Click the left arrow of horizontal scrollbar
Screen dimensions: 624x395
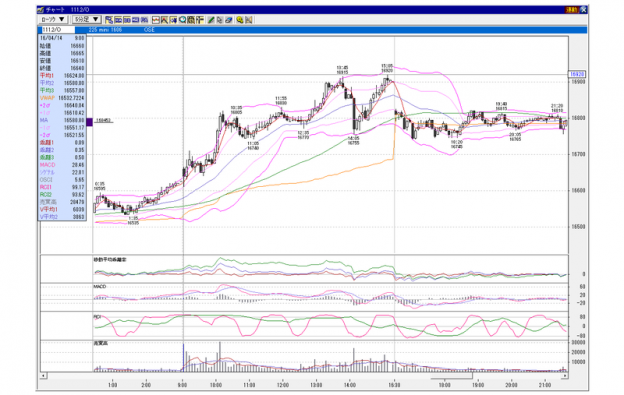pos(43,376)
